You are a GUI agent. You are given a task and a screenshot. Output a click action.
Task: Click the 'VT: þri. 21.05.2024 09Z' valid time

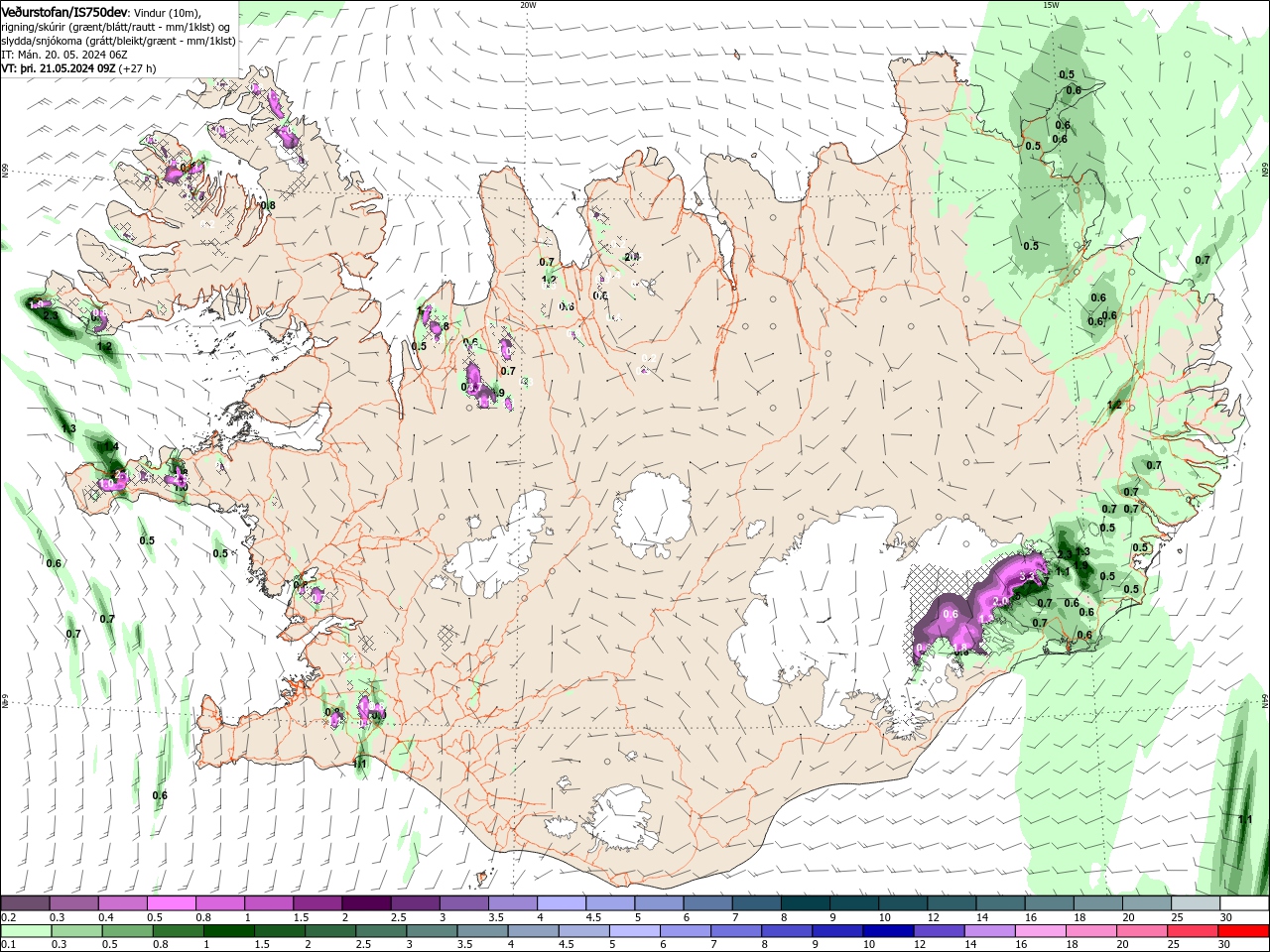(x=59, y=68)
